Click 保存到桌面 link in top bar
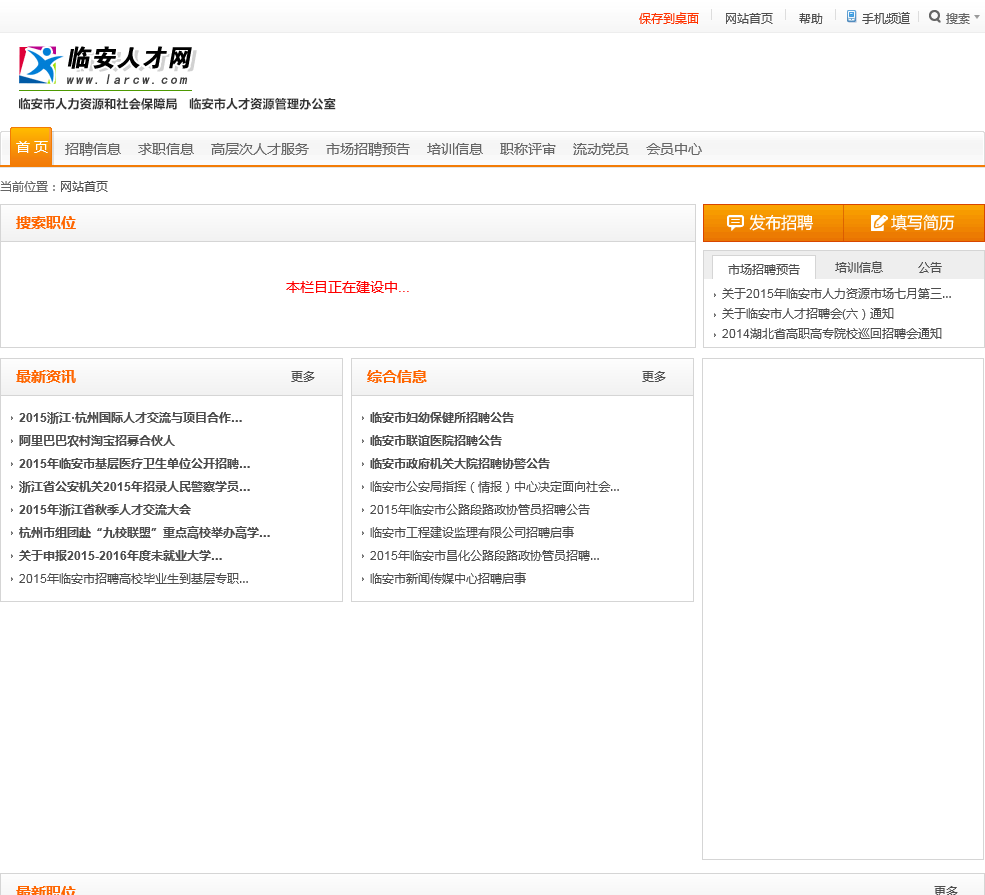985x895 pixels. [x=668, y=18]
